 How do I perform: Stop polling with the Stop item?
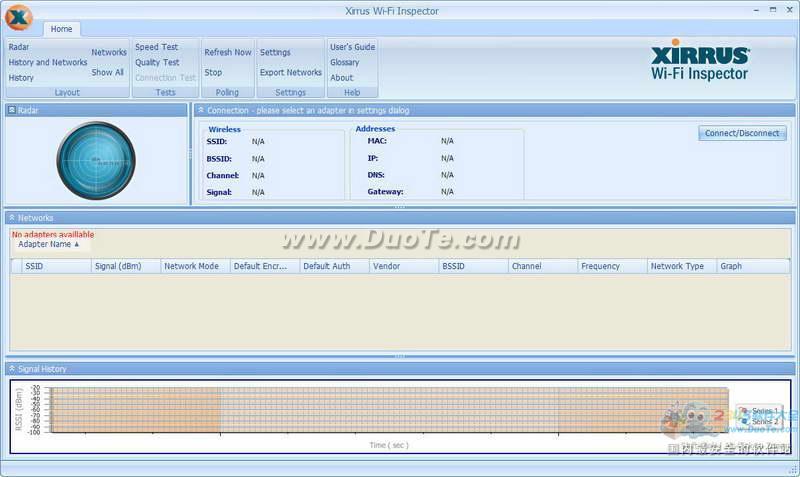pyautogui.click(x=213, y=72)
